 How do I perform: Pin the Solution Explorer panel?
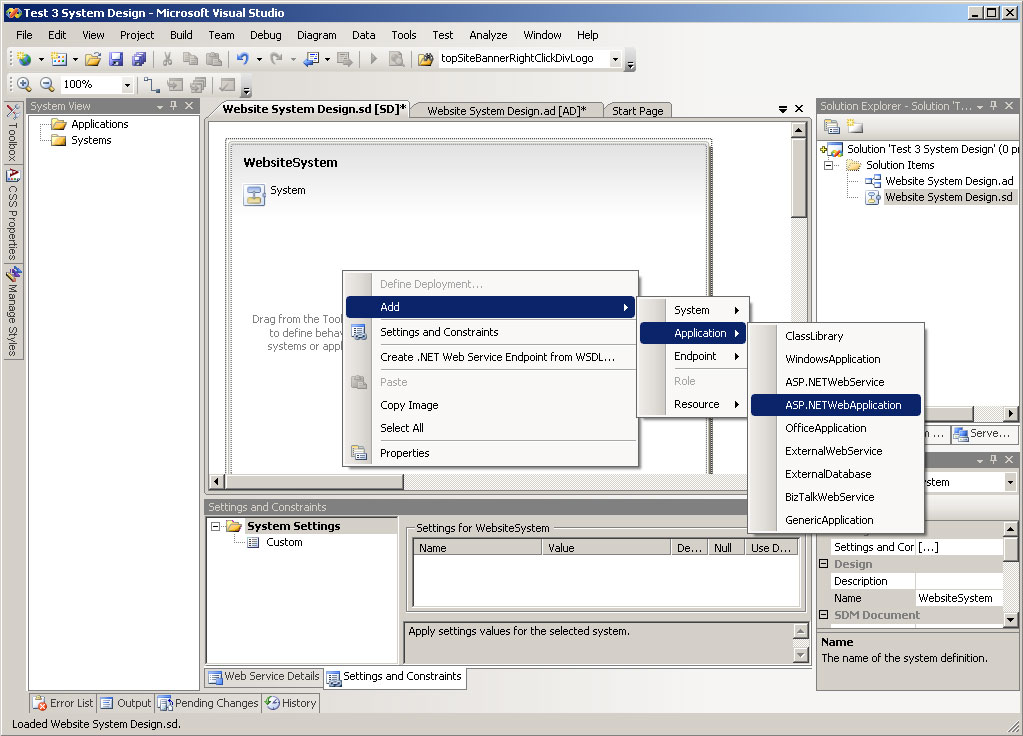click(994, 106)
